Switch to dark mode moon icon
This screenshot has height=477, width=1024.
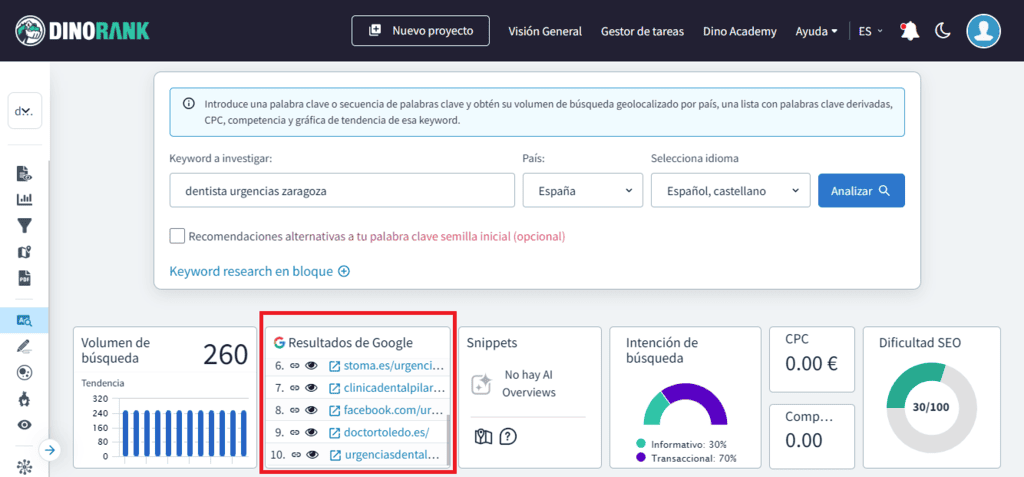click(942, 31)
